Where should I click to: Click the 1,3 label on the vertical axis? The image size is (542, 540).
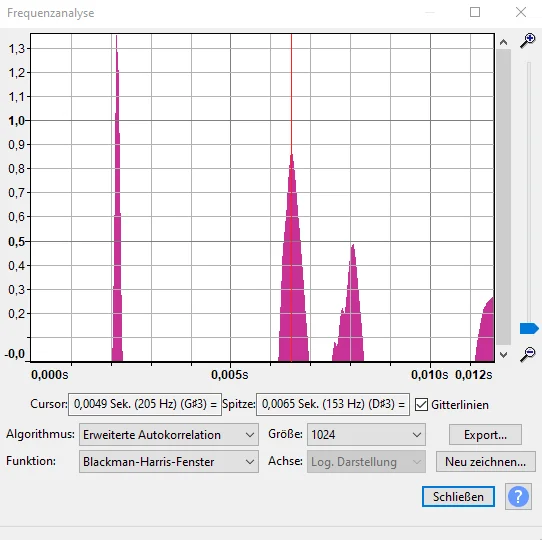pyautogui.click(x=17, y=49)
